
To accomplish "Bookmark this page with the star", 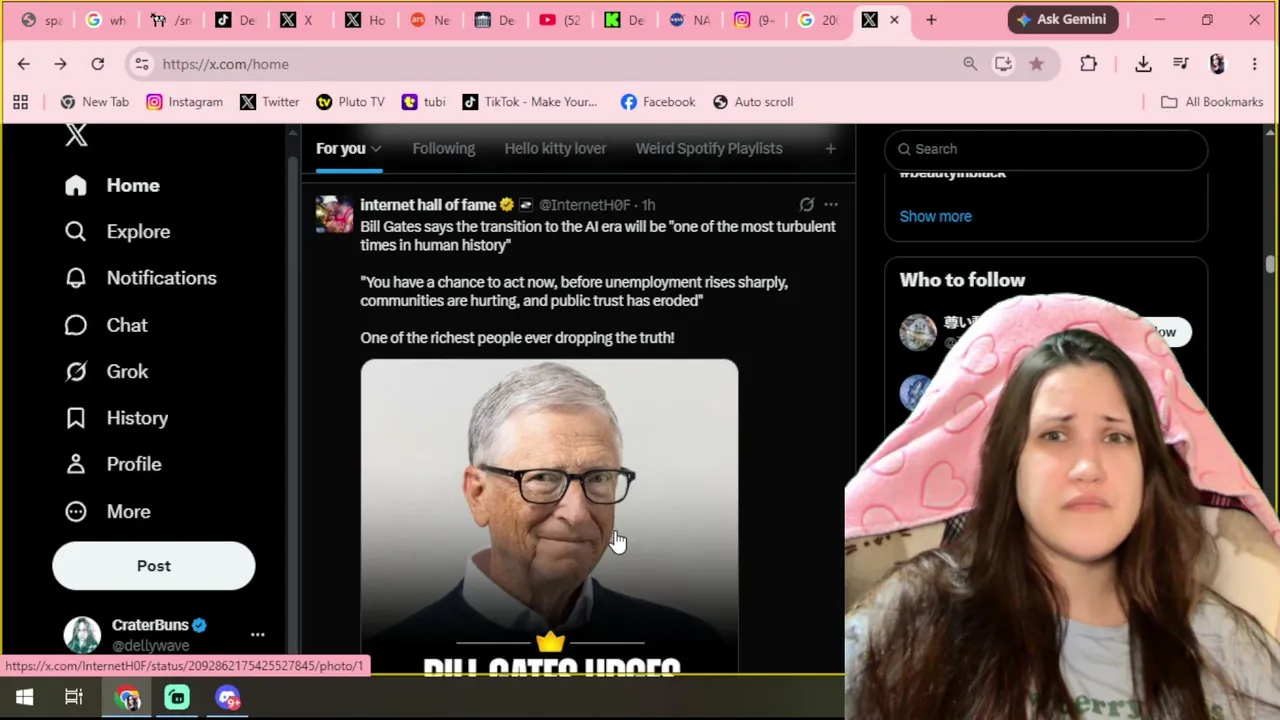I will point(1036,64).
